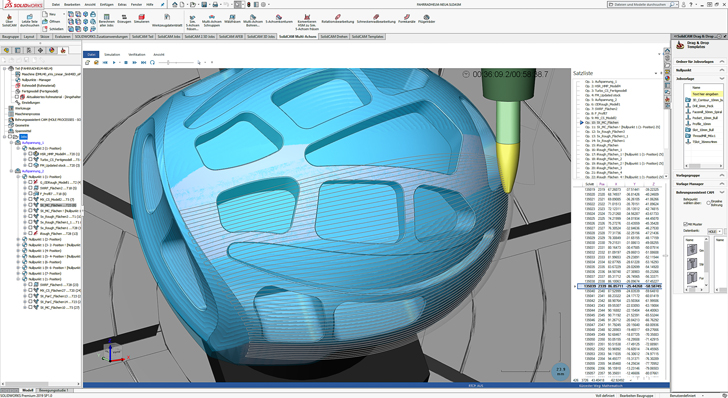Image resolution: width=728 pixels, height=398 pixels.
Task: Expand the Aufspannung_1 tree node
Action: pyautogui.click(x=12, y=143)
